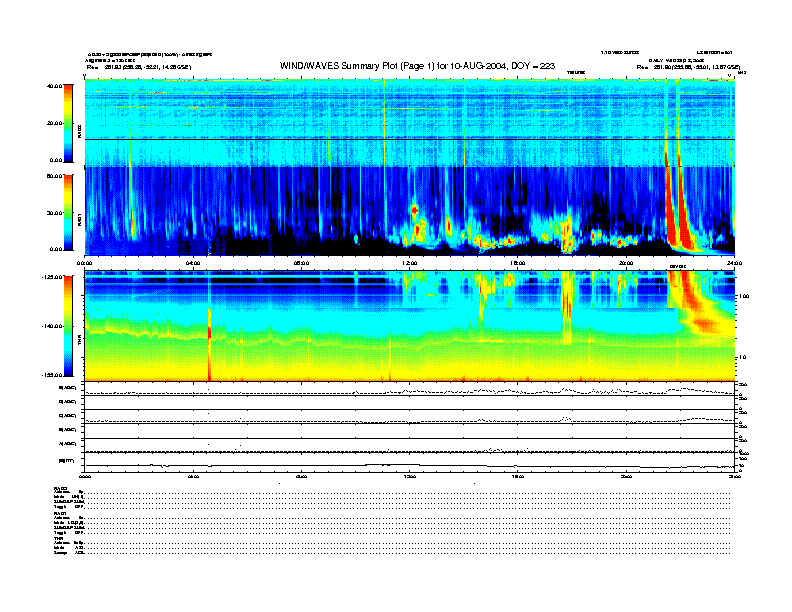The image size is (792, 612).
Task: Select the TNR status block header
Action: [59, 537]
